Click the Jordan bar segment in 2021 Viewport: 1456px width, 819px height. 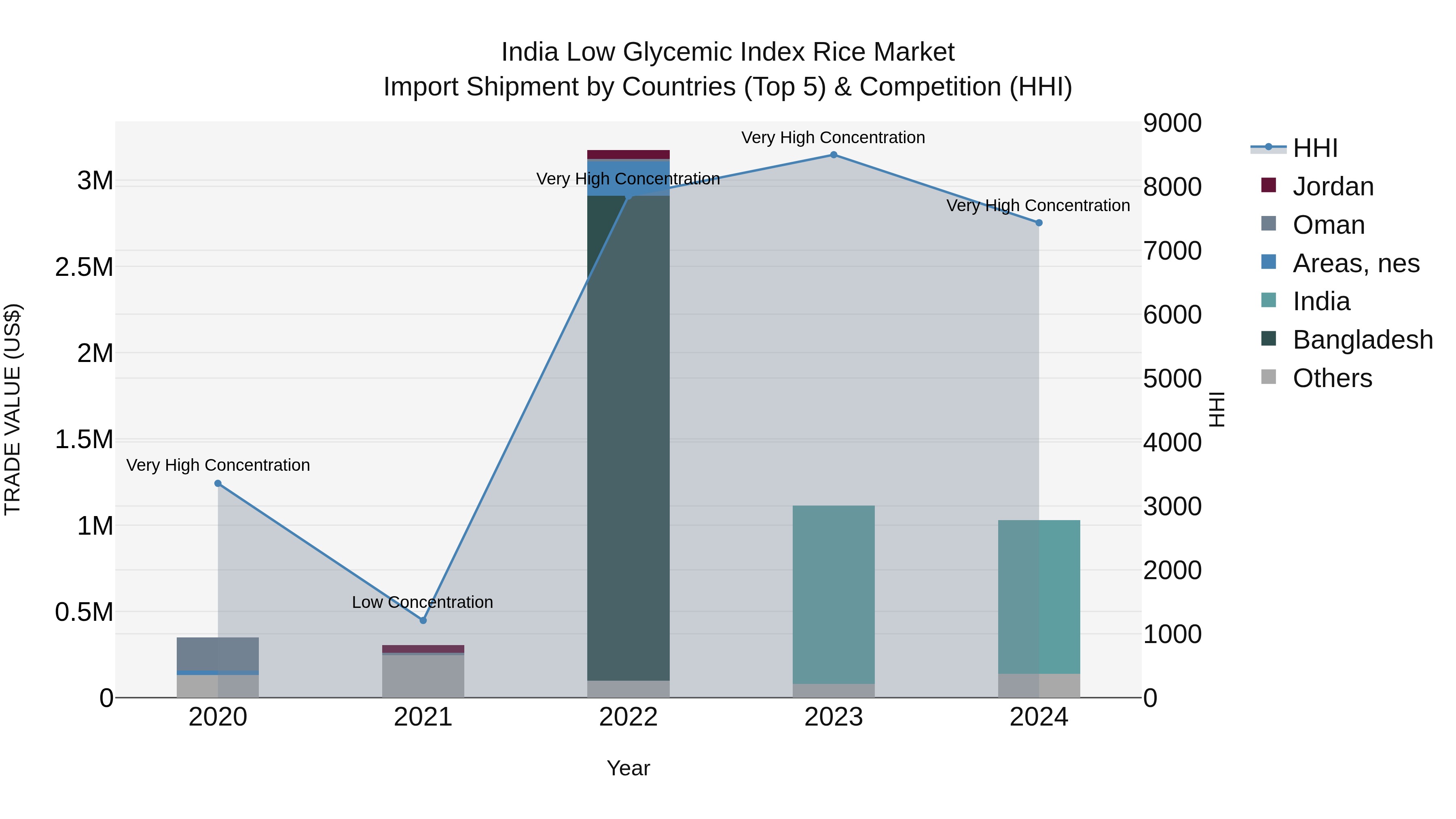pyautogui.click(x=423, y=649)
